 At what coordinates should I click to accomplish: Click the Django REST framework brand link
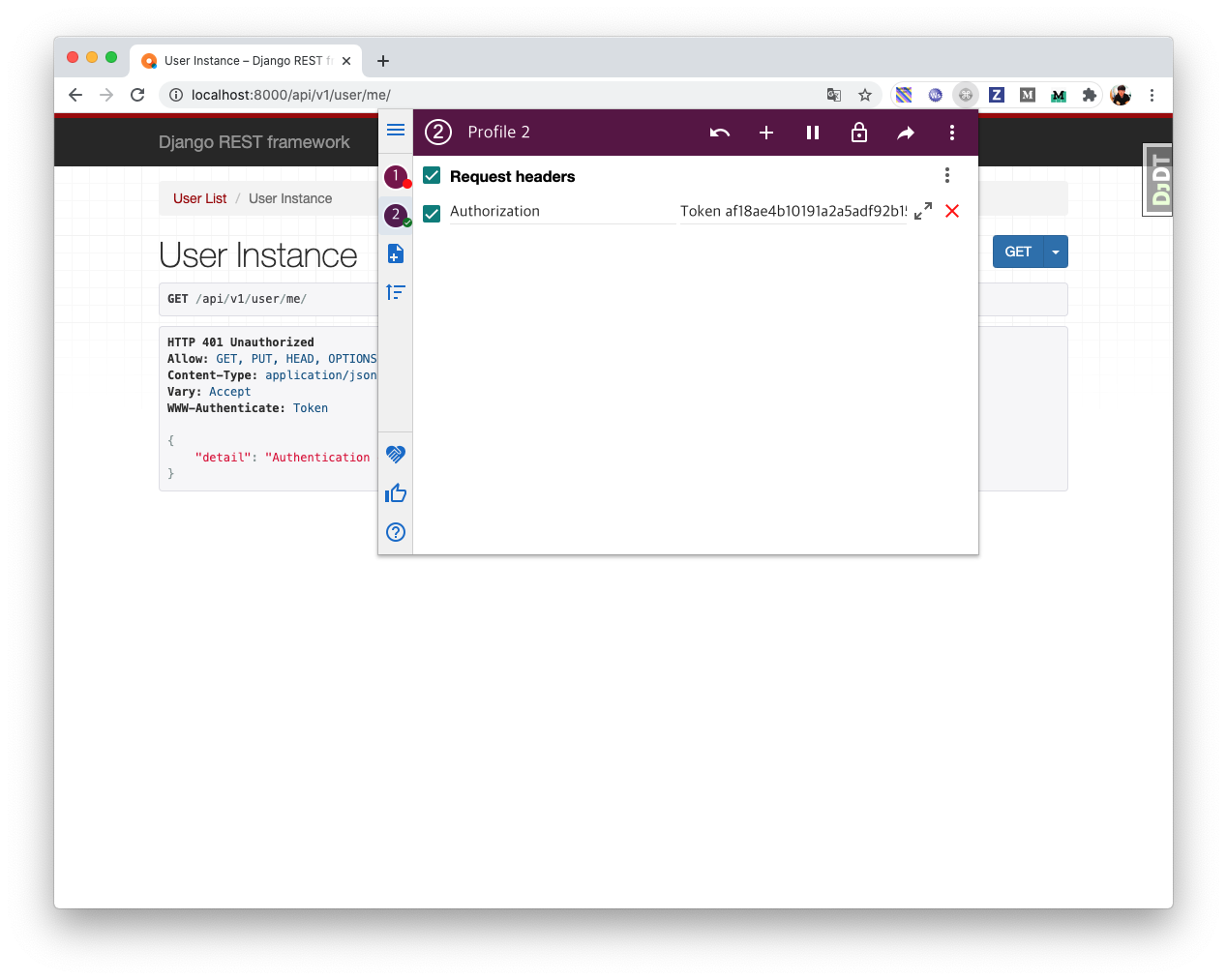tap(254, 142)
